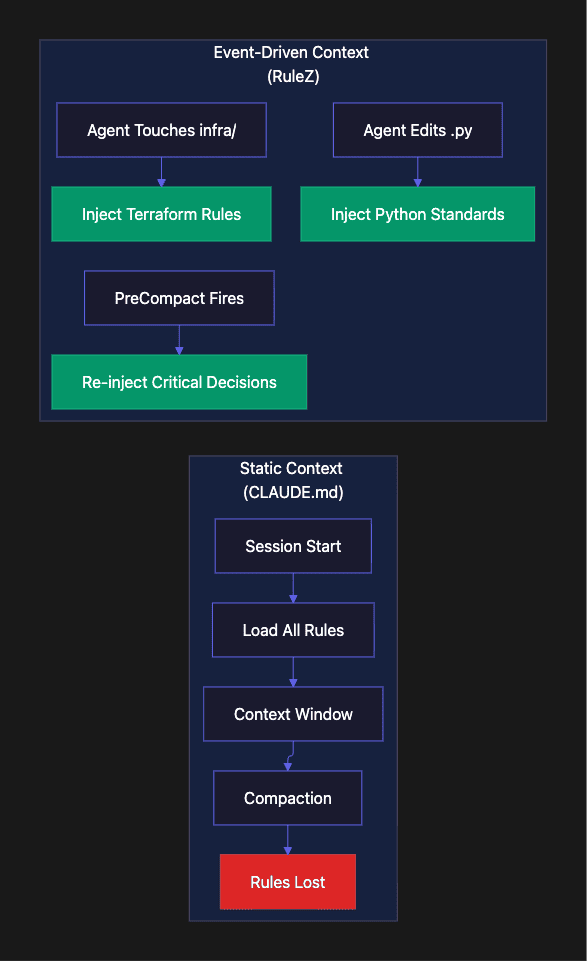Click arrow between Session Start and Load All Rules
The width and height of the screenshot is (587, 961).
293,588
